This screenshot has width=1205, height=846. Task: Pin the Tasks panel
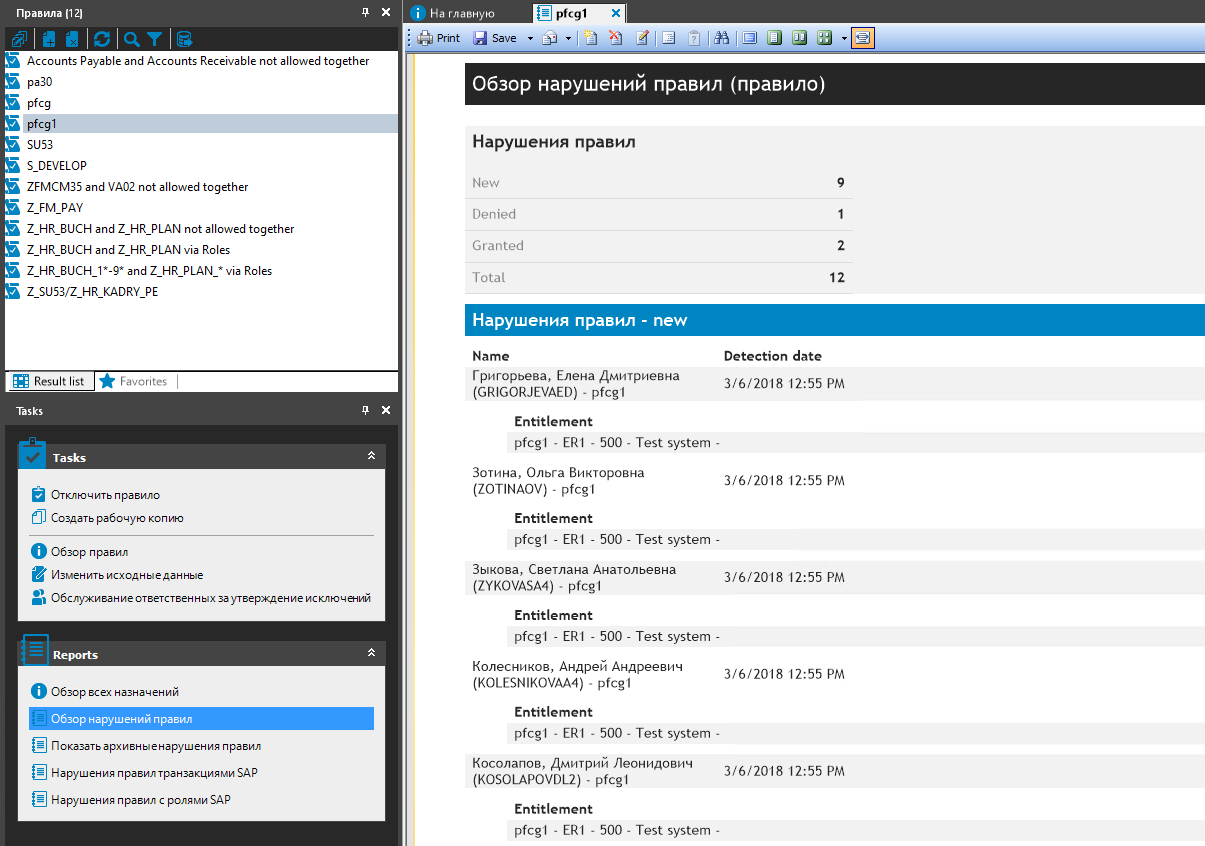pyautogui.click(x=366, y=410)
